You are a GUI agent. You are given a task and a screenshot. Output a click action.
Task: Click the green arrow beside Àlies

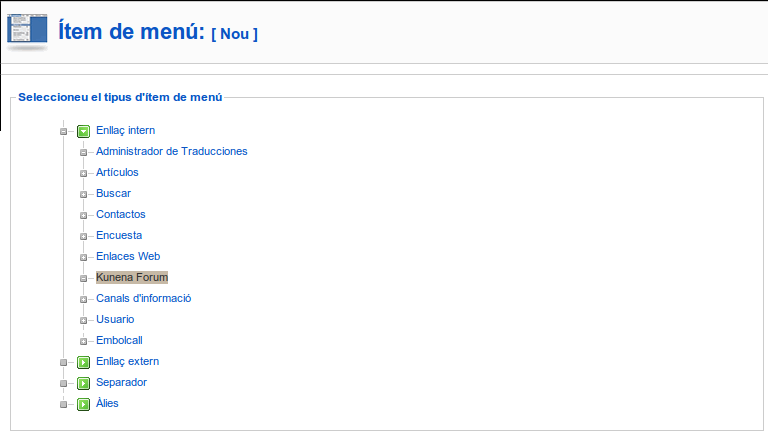pos(84,404)
